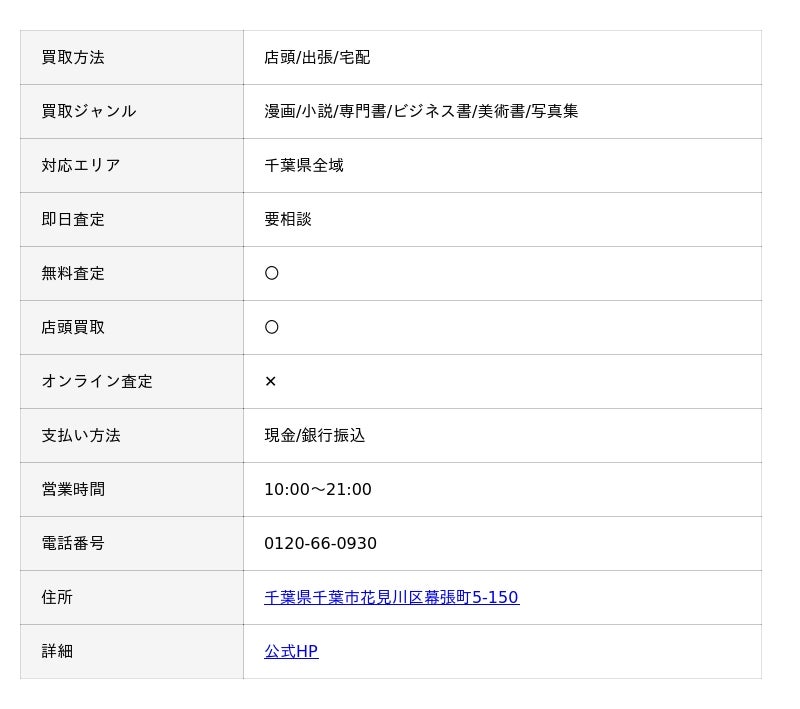Click the 即日査定 row label

(73, 219)
